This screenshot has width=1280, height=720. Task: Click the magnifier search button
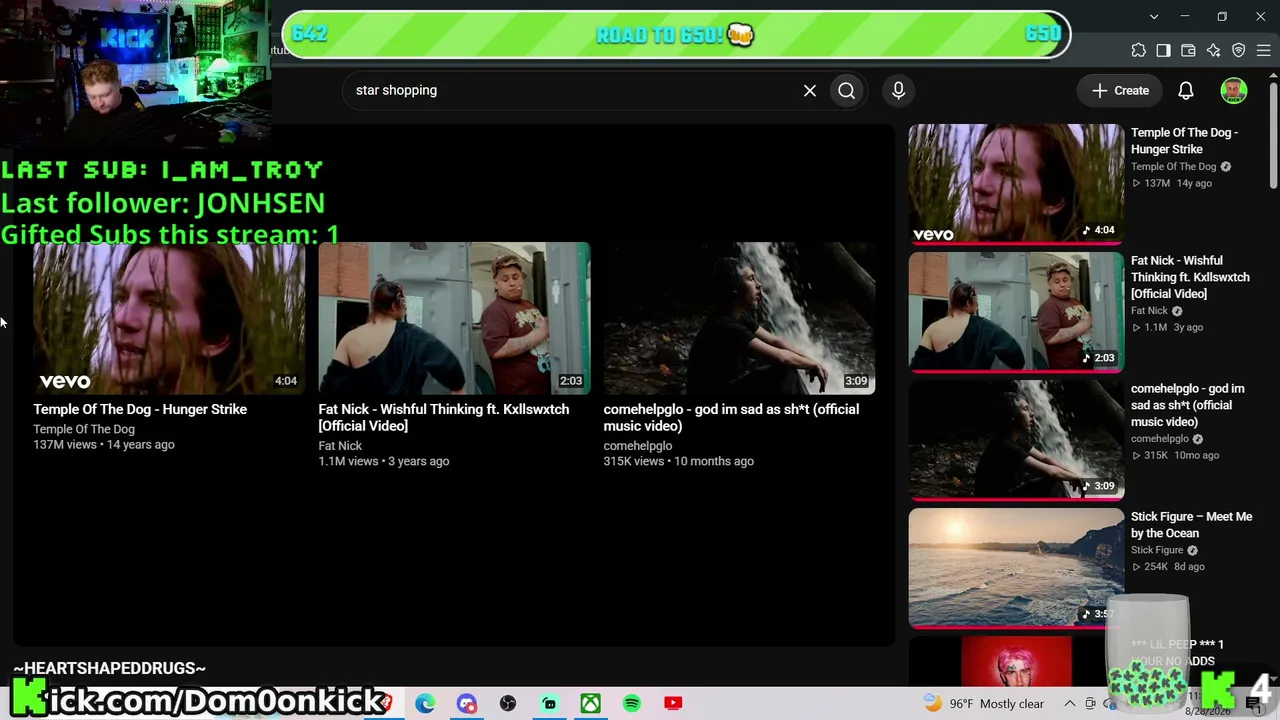847,90
